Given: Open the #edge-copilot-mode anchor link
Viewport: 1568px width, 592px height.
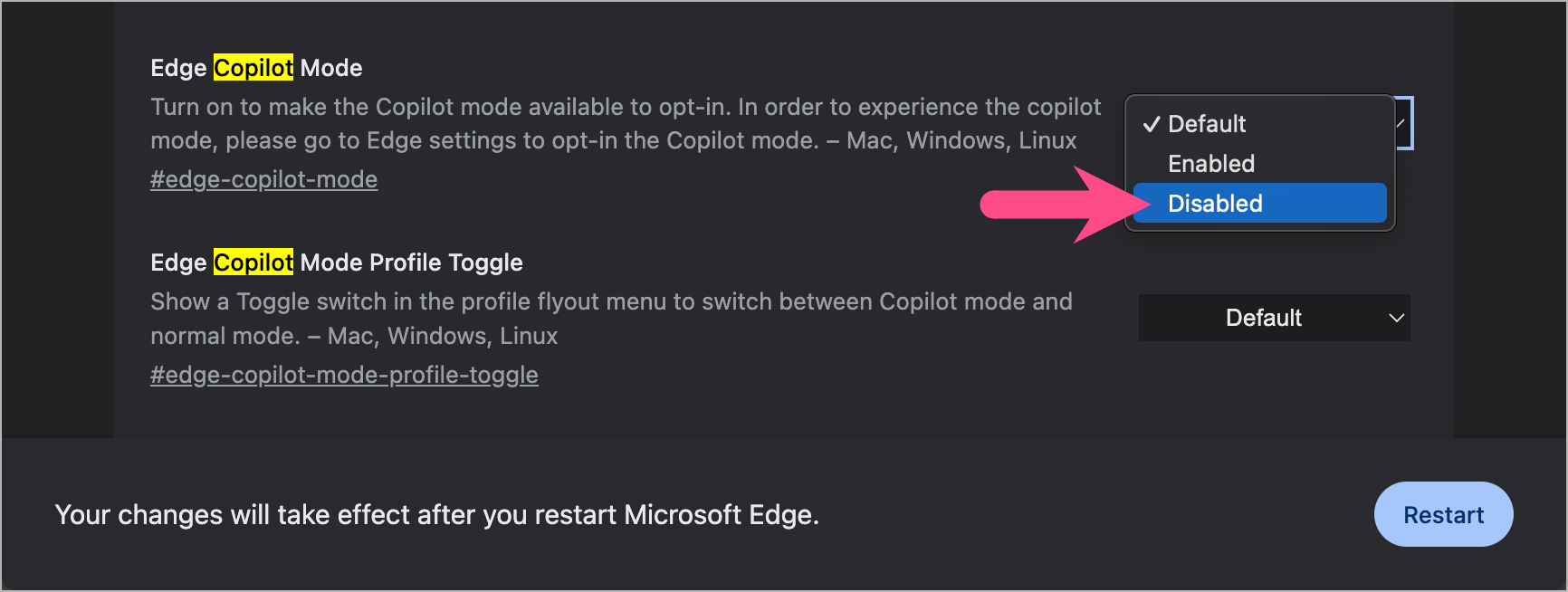Looking at the screenshot, I should [263, 179].
